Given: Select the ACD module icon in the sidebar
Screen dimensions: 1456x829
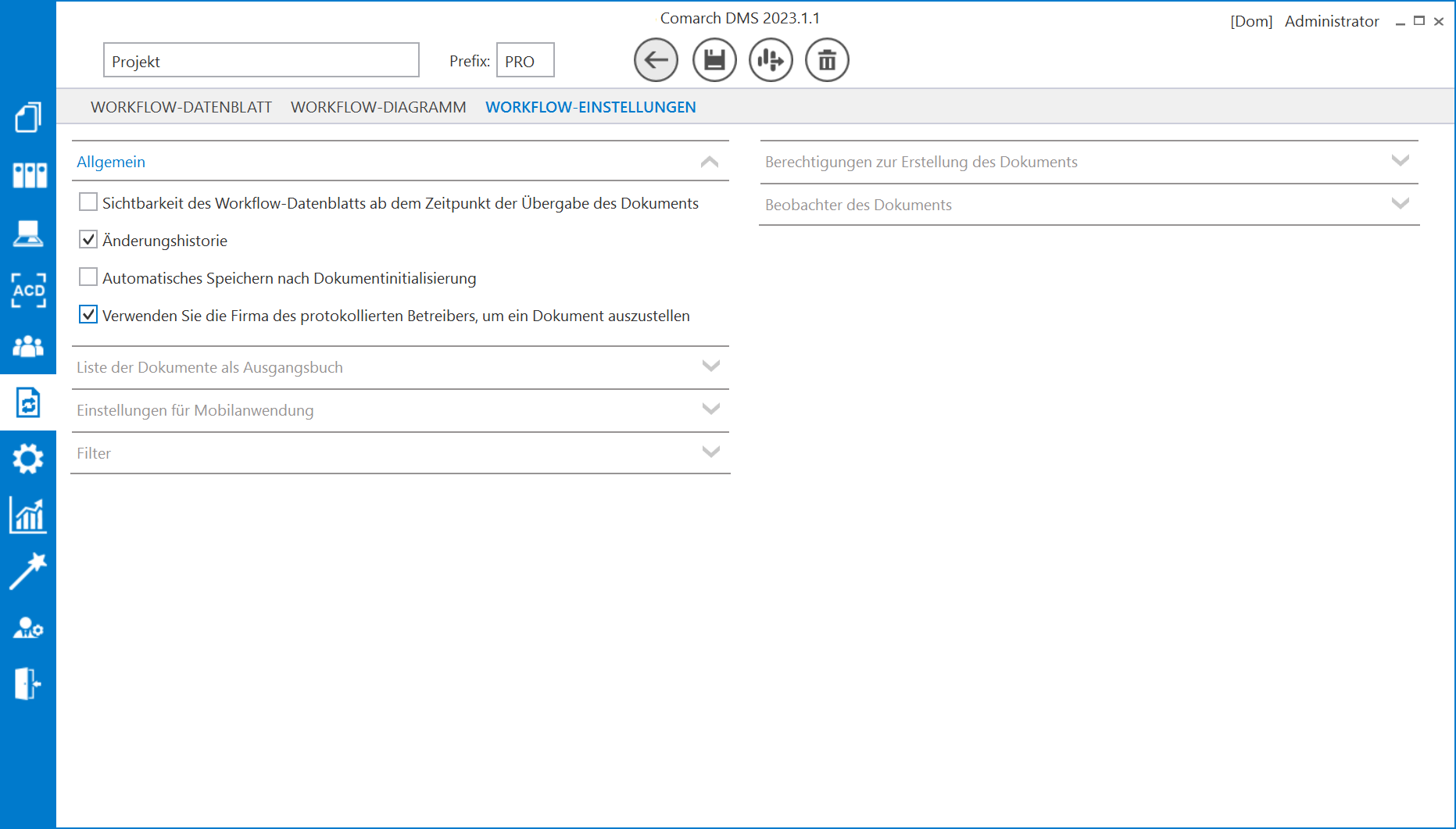Looking at the screenshot, I should coord(28,291).
